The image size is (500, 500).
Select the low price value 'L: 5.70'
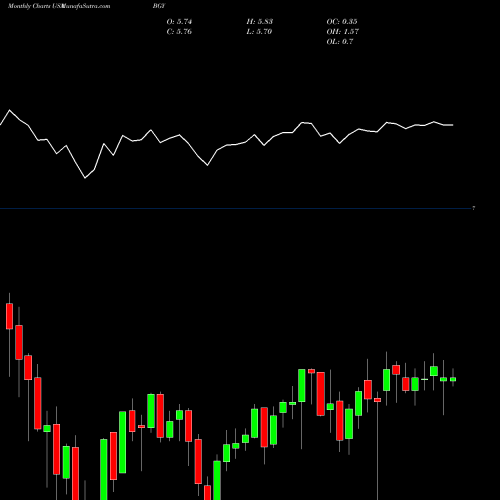point(259,32)
